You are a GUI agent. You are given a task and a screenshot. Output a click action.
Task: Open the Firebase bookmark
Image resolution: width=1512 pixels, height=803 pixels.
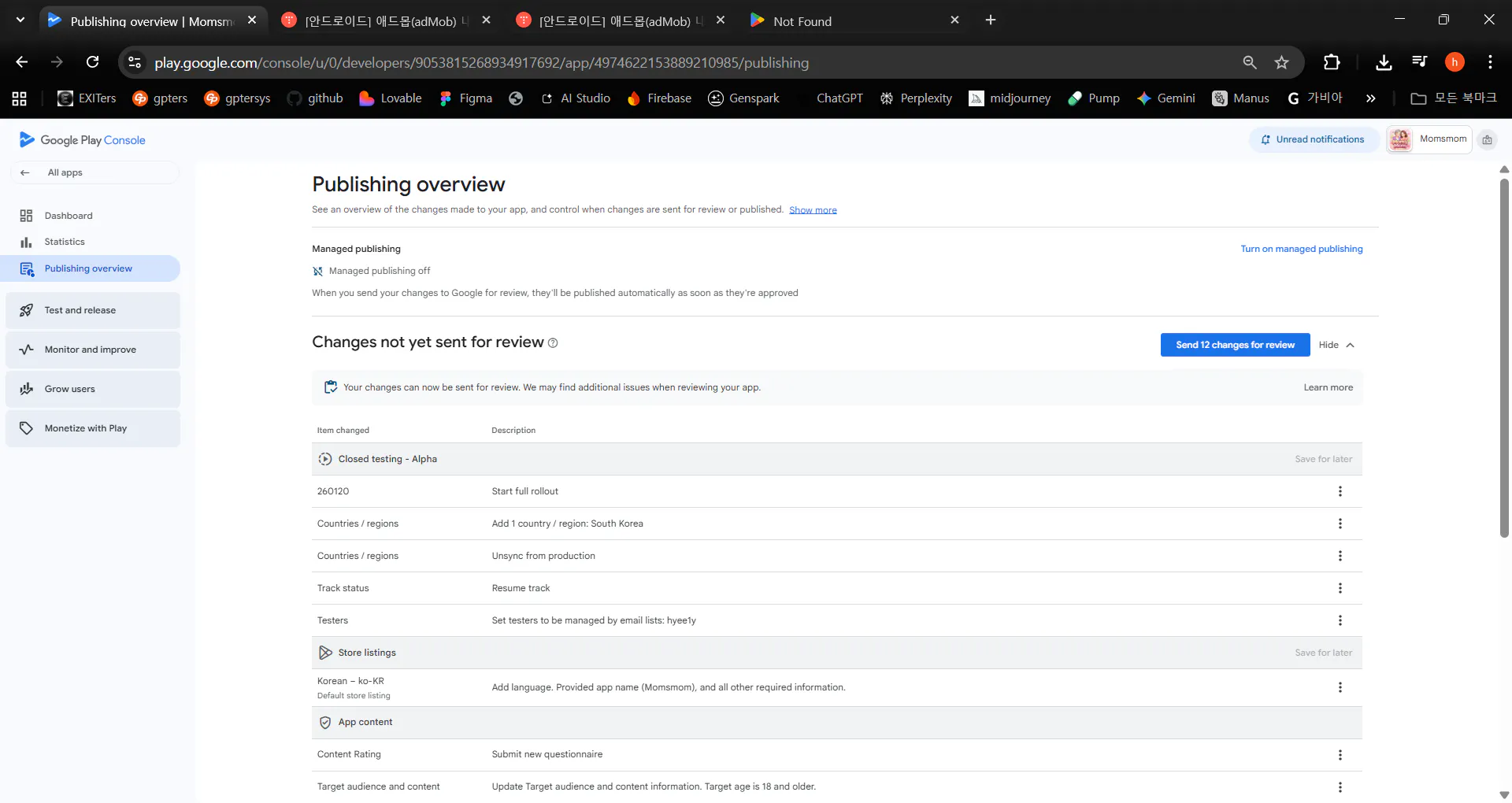point(659,98)
